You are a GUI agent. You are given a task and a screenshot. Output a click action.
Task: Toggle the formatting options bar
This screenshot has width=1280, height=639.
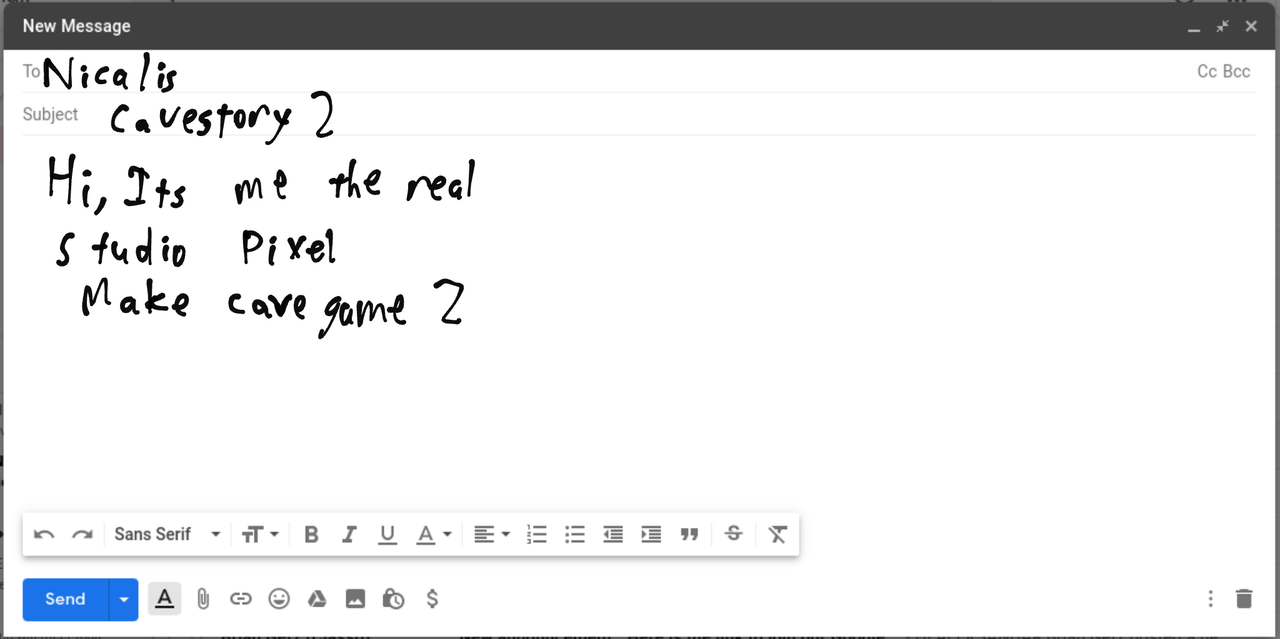click(x=165, y=599)
